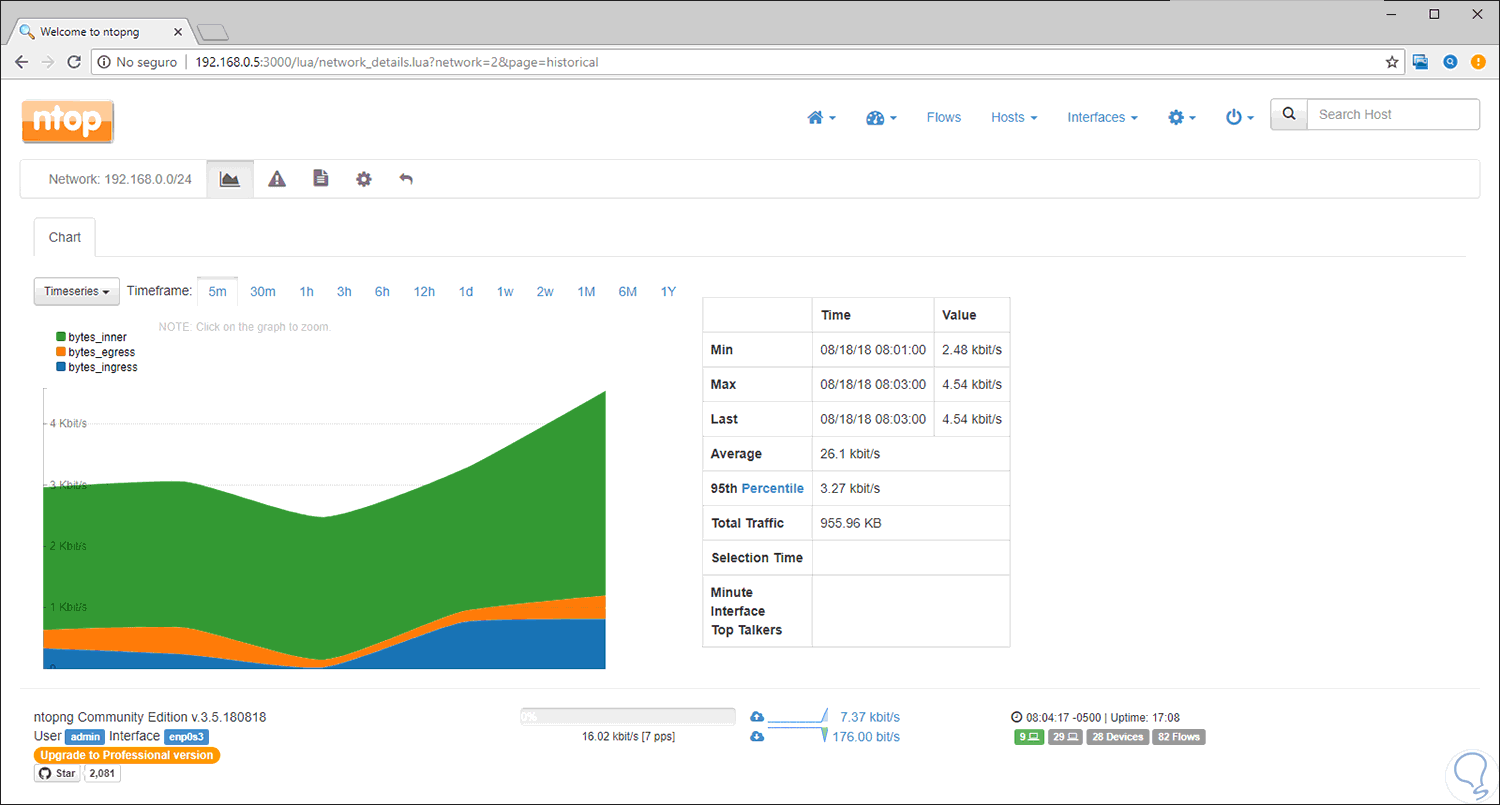Click the browser address bar URL
The image size is (1500, 805).
click(x=396, y=62)
